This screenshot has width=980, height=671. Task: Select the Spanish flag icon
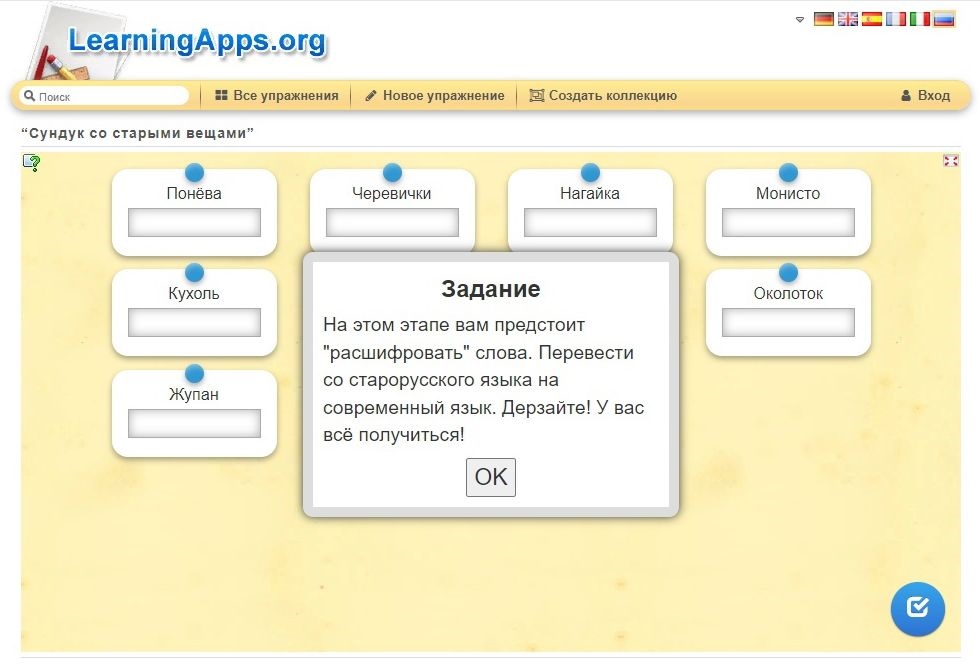pyautogui.click(x=872, y=19)
